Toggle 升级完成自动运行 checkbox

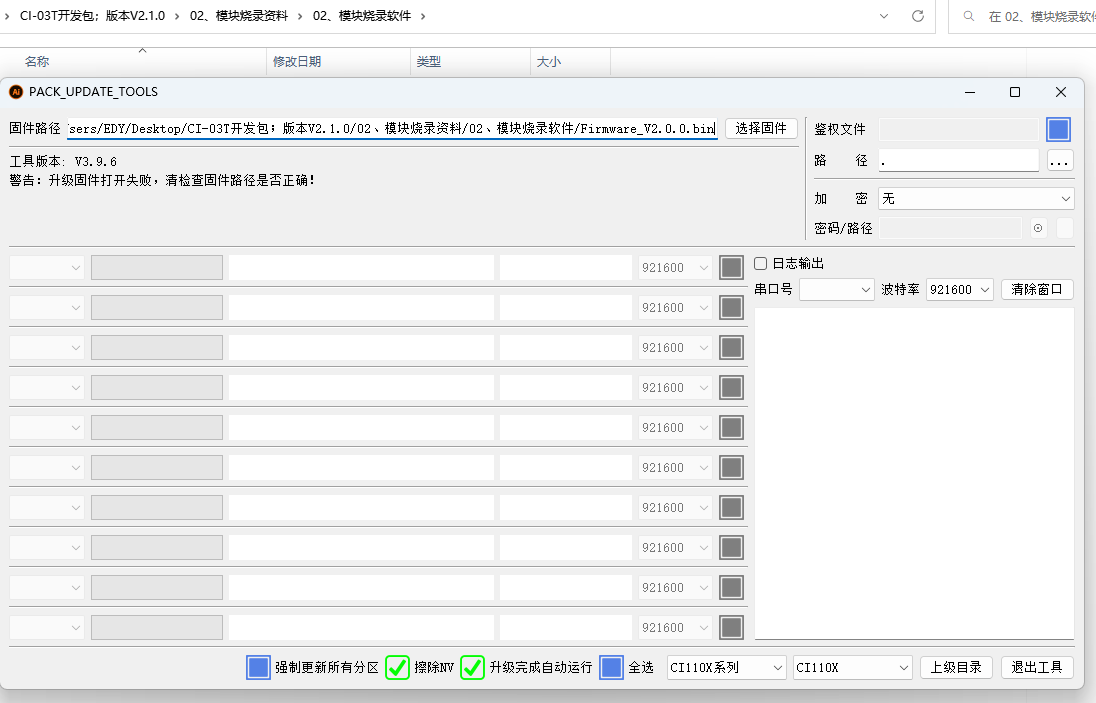tap(473, 667)
